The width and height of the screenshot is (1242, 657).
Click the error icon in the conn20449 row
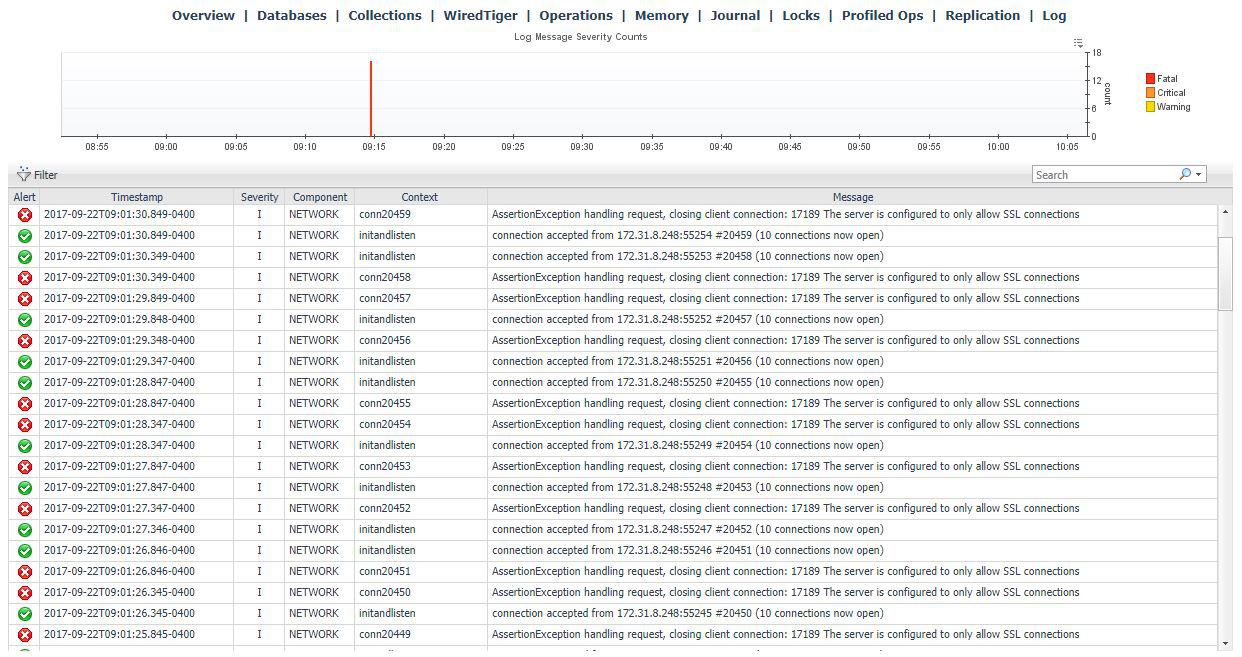(x=25, y=635)
